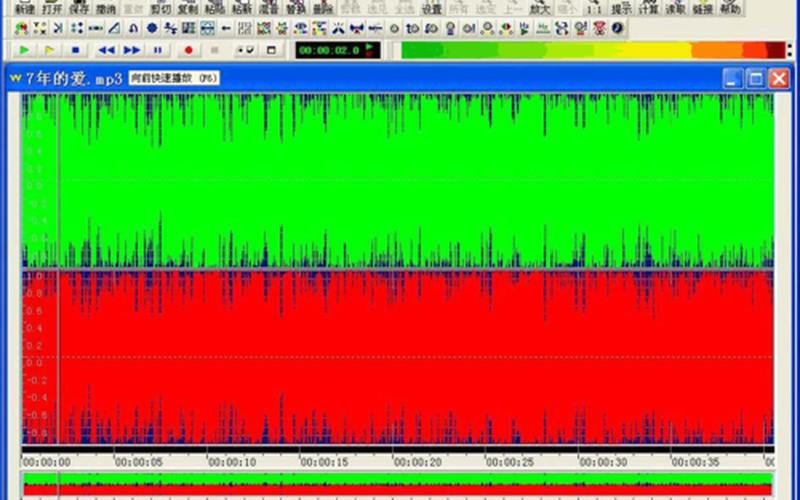The height and width of the screenshot is (500, 800).
Task: Click the 00:00:15 marker on the time ruler
Action: click(x=324, y=462)
